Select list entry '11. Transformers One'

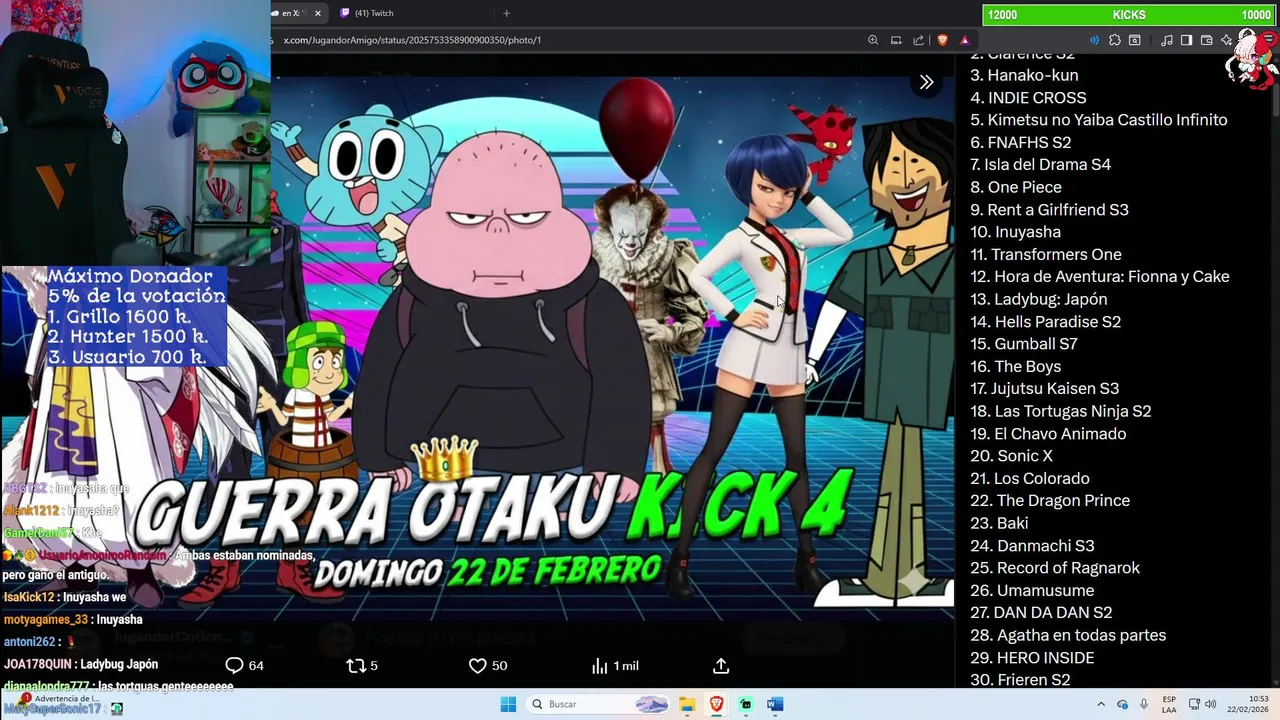point(1046,255)
